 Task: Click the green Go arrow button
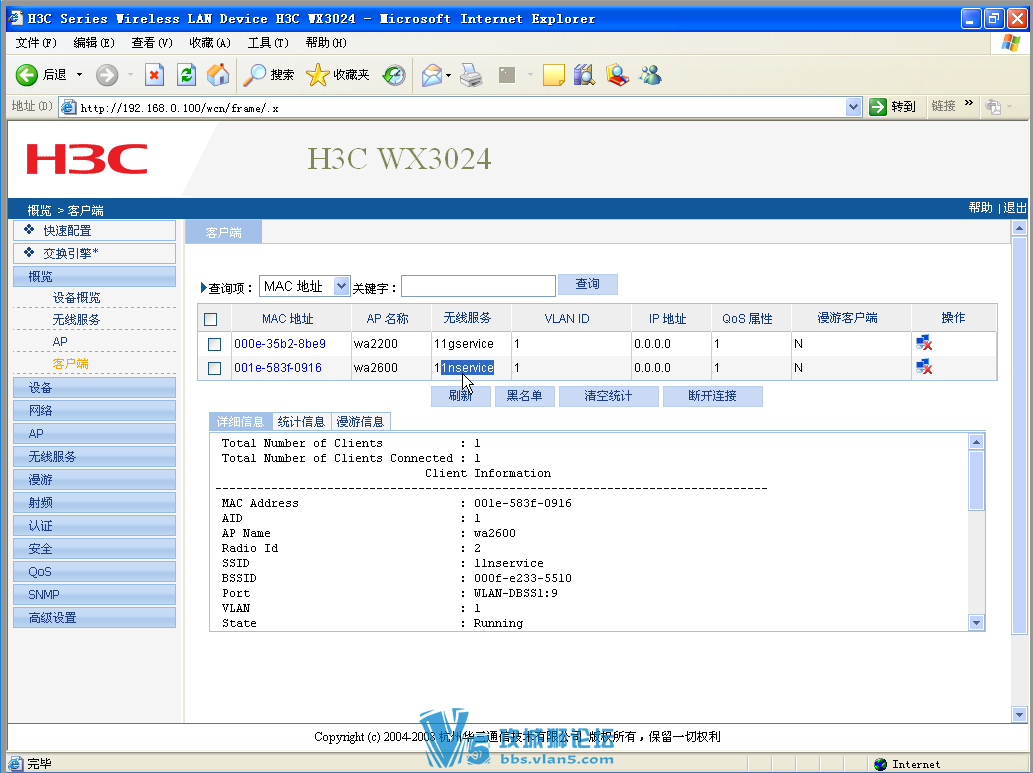click(878, 107)
